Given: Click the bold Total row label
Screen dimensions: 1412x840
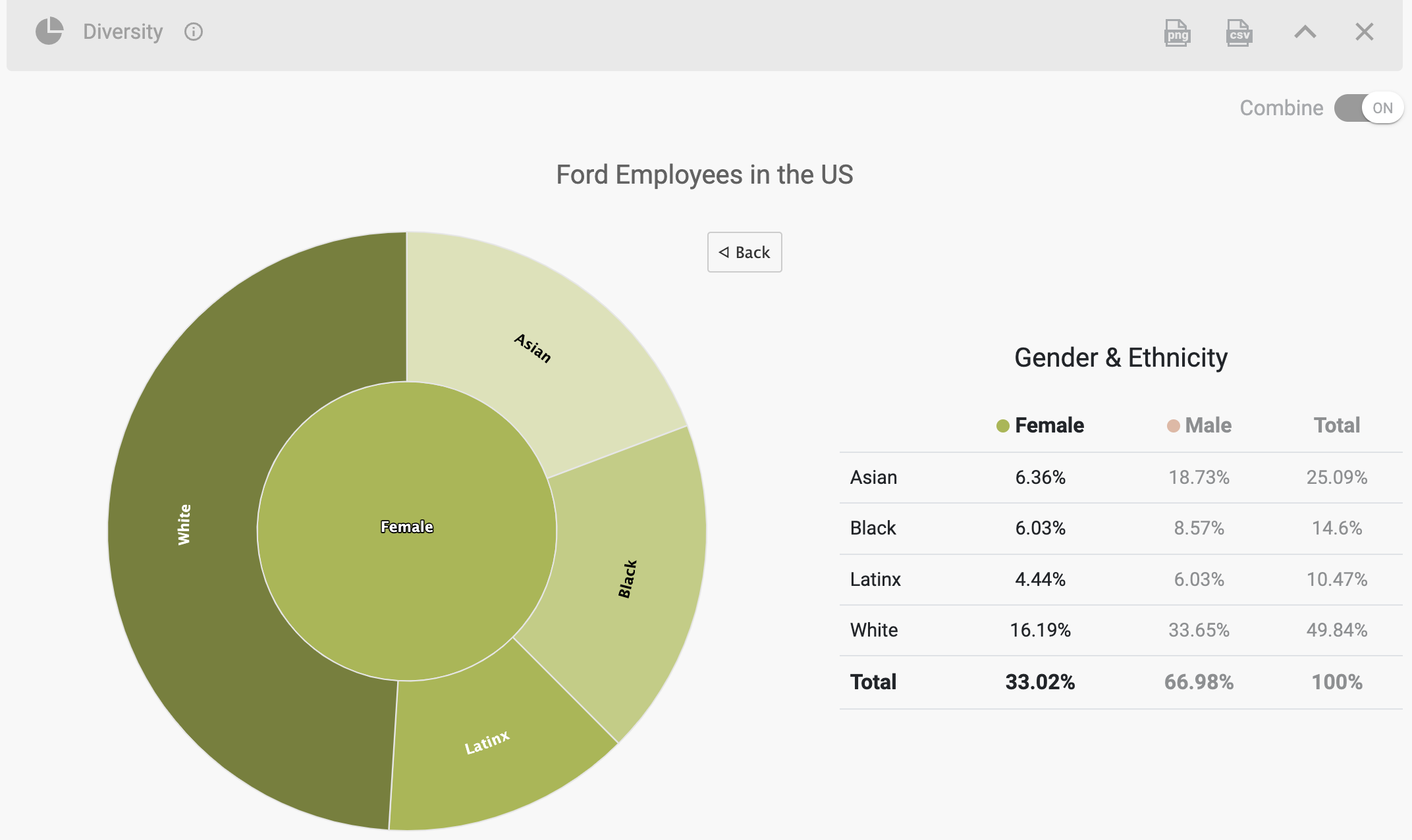Looking at the screenshot, I should coord(873,682).
